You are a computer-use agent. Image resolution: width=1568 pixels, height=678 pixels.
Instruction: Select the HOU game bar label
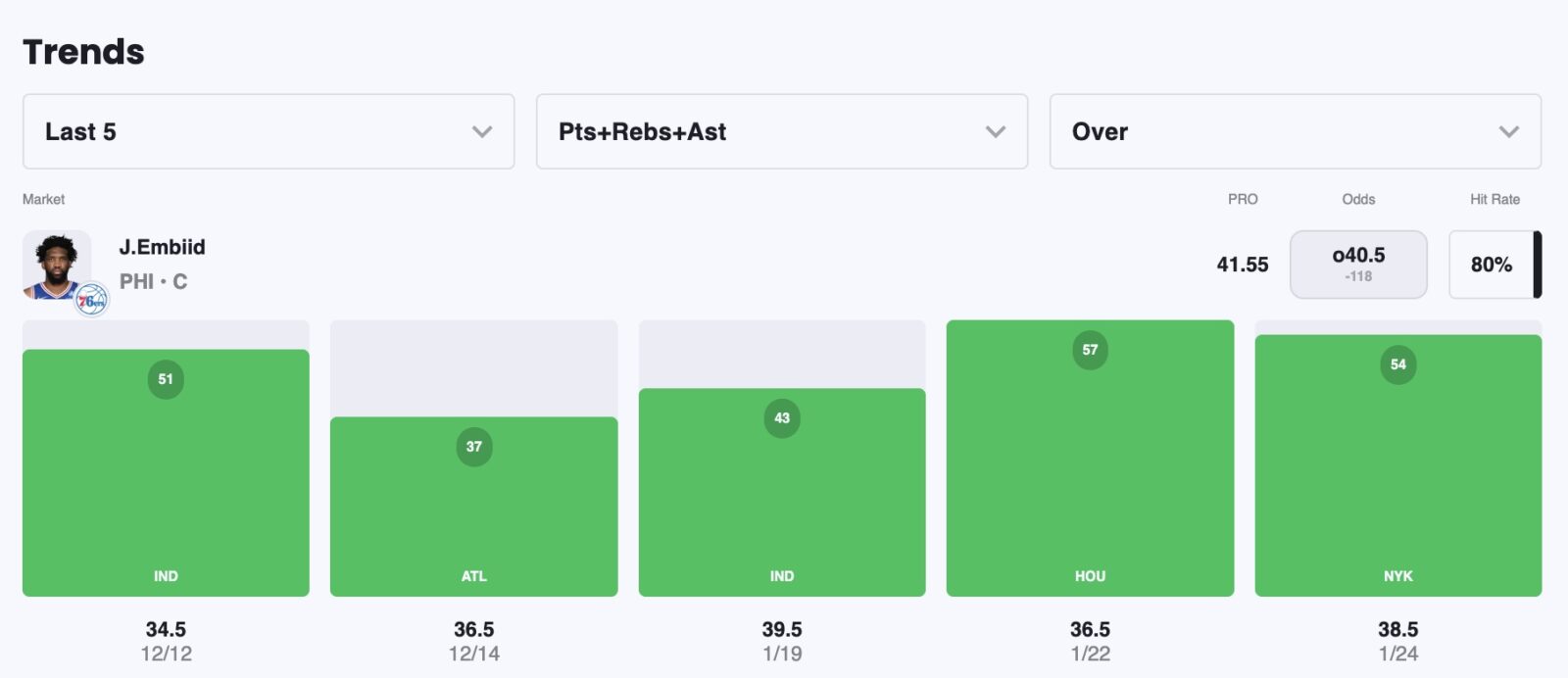tap(1090, 576)
